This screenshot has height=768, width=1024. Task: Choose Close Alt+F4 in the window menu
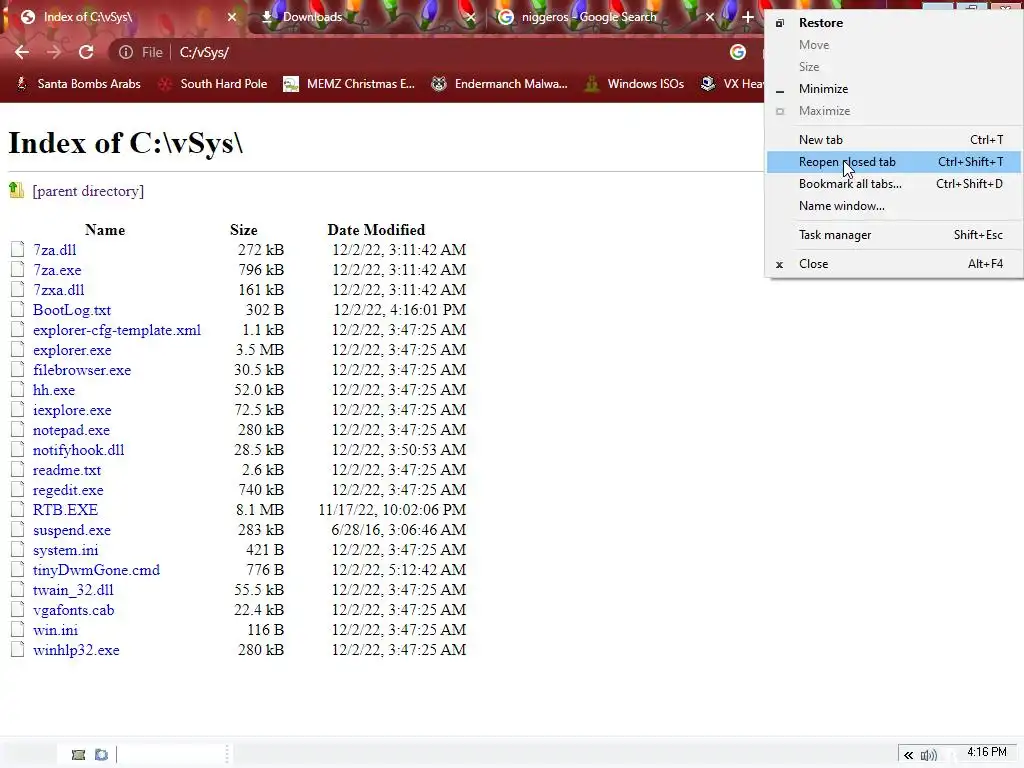pyautogui.click(x=894, y=264)
